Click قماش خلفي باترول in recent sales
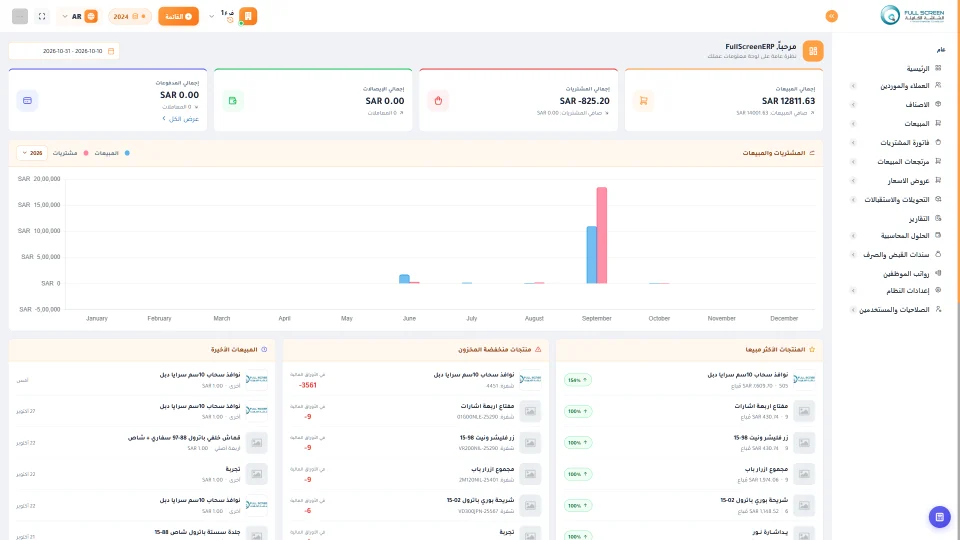This screenshot has height=540, width=960. pyautogui.click(x=184, y=438)
